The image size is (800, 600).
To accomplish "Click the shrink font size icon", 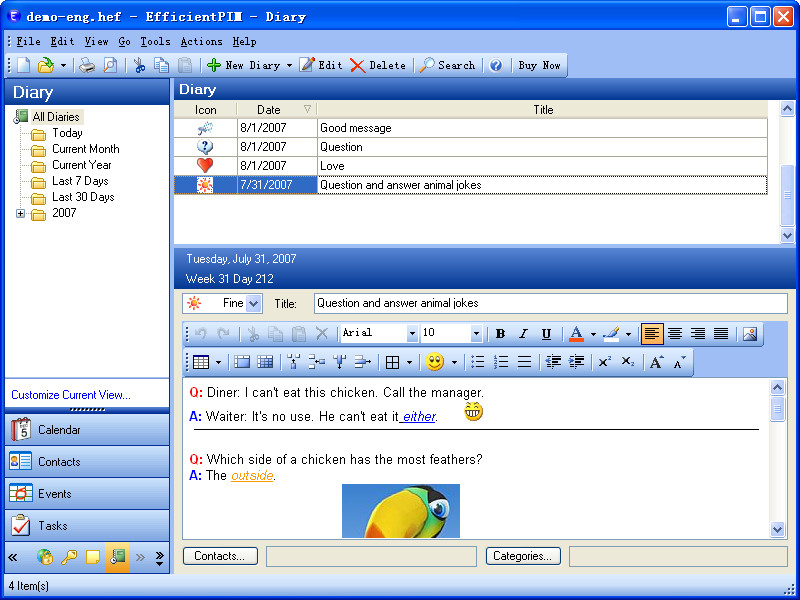I will point(680,362).
